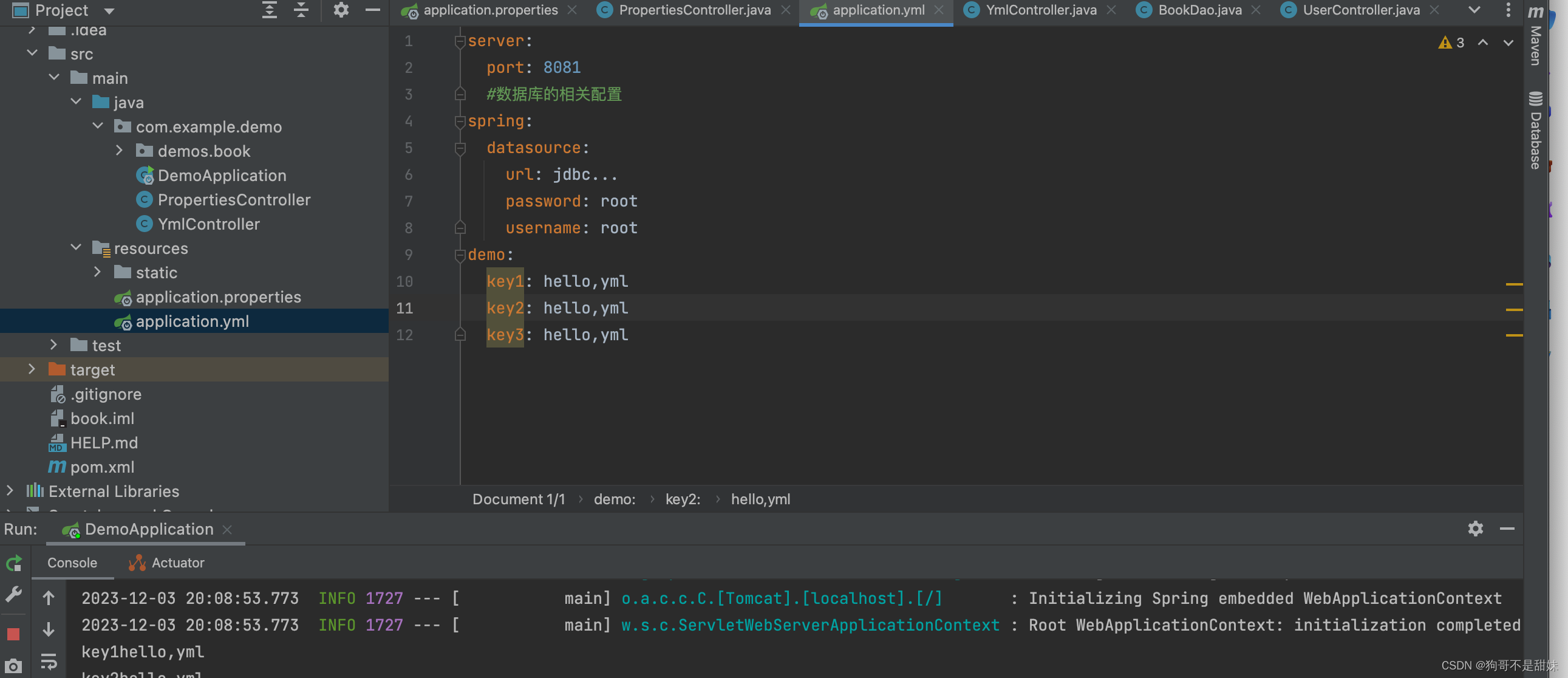
Task: Select .gitignore file
Action: [95, 394]
